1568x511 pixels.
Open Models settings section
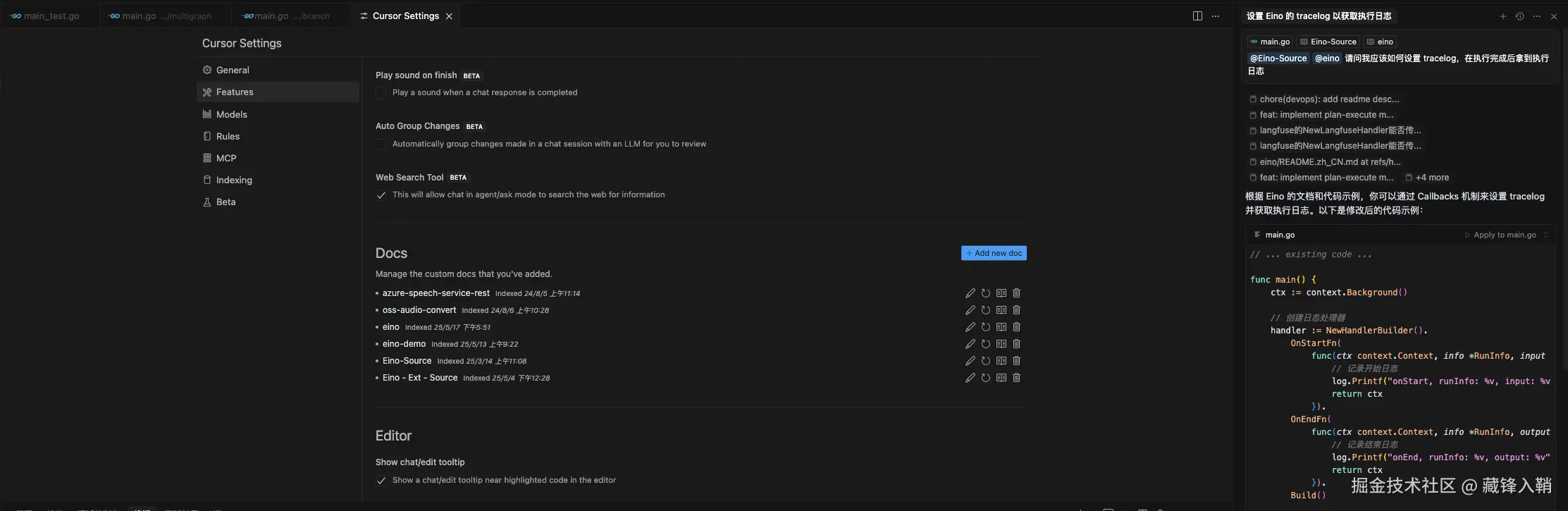(278, 114)
